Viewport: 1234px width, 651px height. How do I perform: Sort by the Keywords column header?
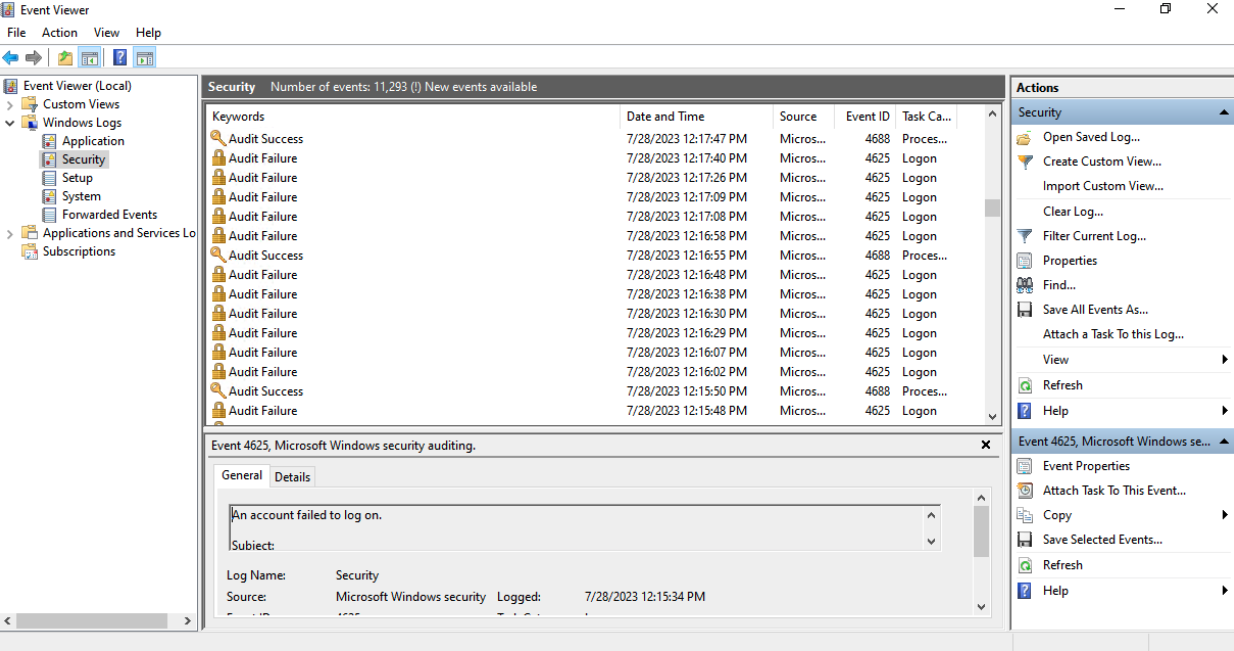coord(412,117)
